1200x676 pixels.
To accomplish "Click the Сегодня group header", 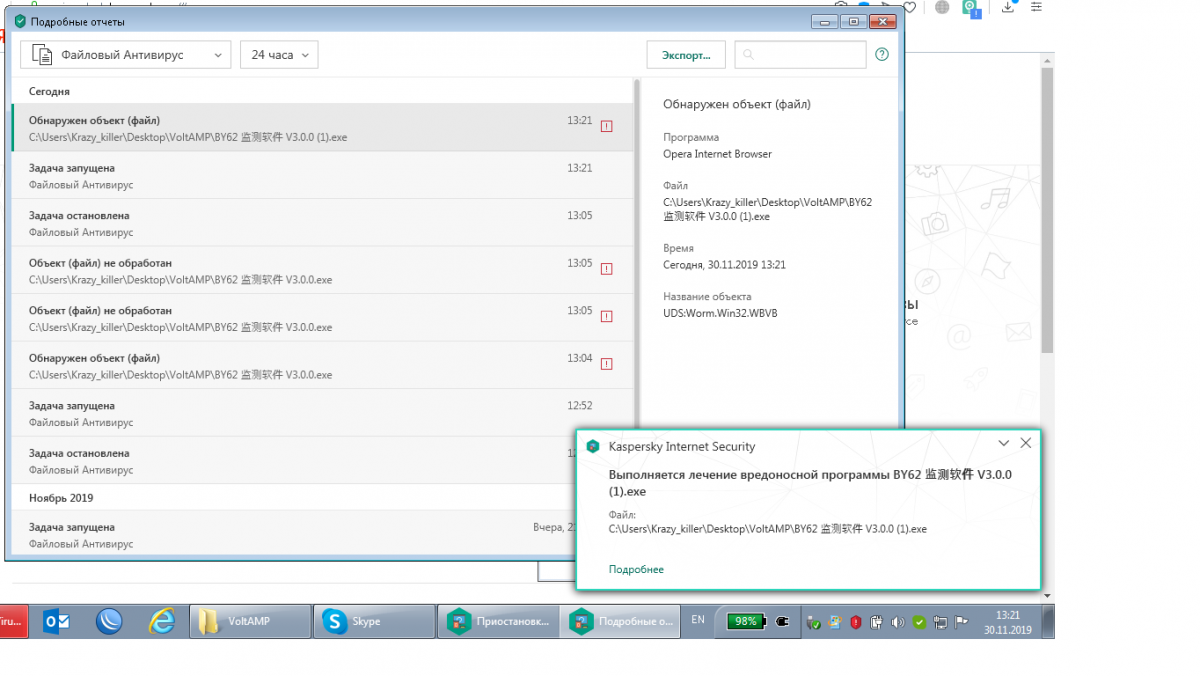I will tap(49, 91).
